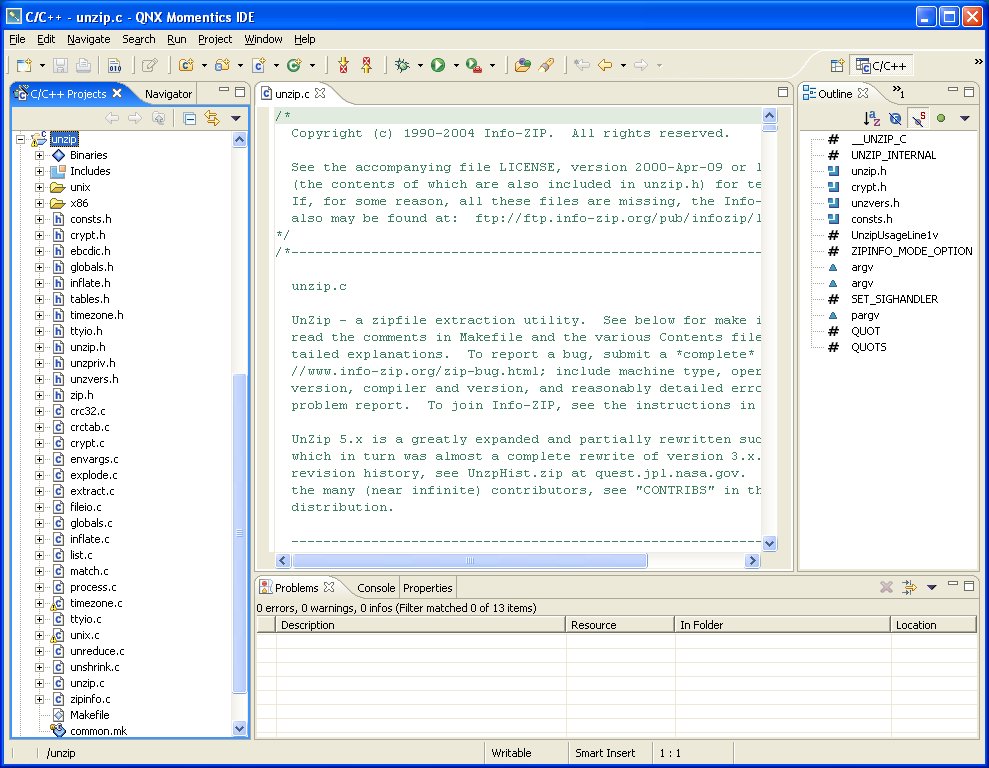Sort Outline items alphabetically
Viewport: 989px width, 768px height.
(x=871, y=119)
